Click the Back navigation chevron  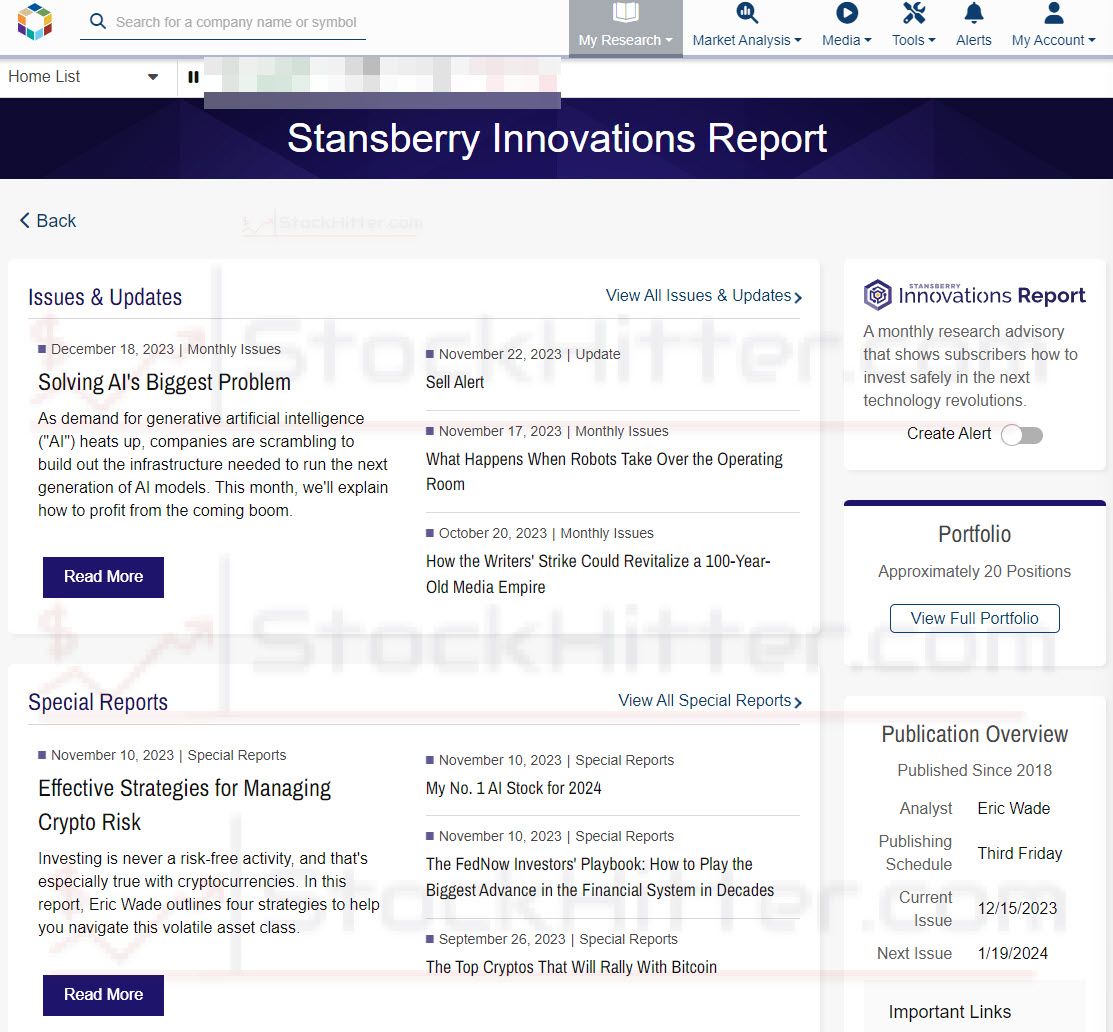point(24,220)
